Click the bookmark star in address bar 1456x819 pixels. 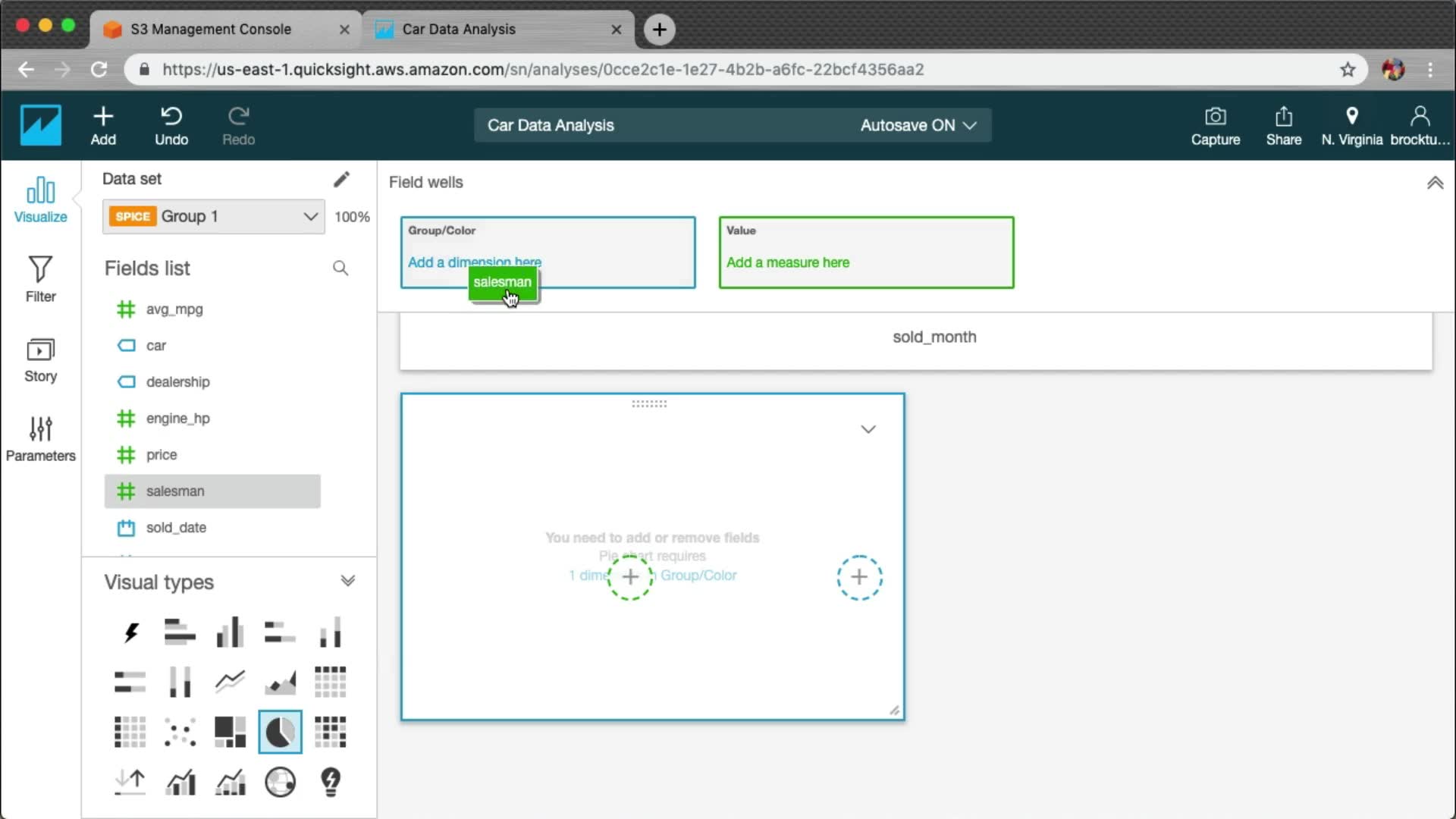(x=1347, y=70)
